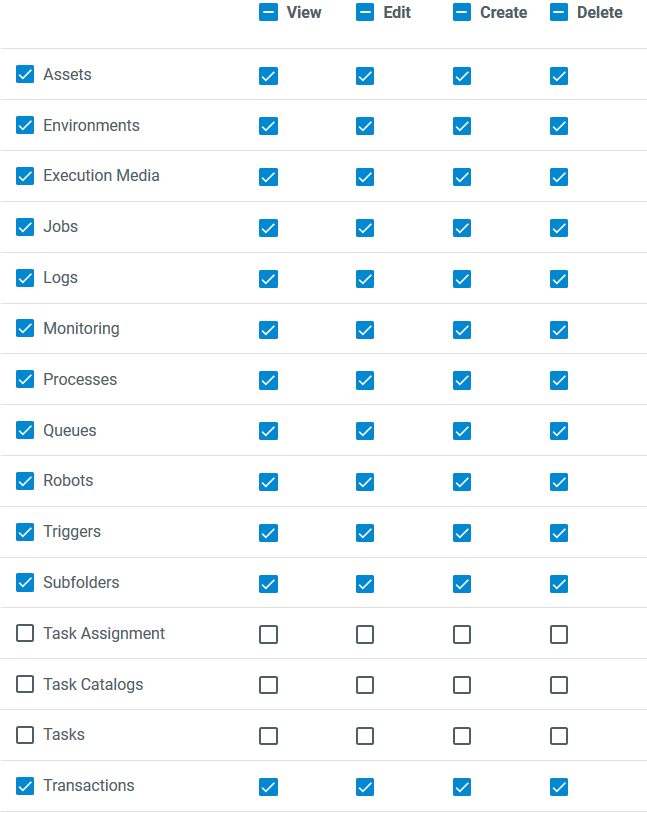This screenshot has height=813, width=647.
Task: Toggle the Delete column header checkbox
Action: [559, 13]
